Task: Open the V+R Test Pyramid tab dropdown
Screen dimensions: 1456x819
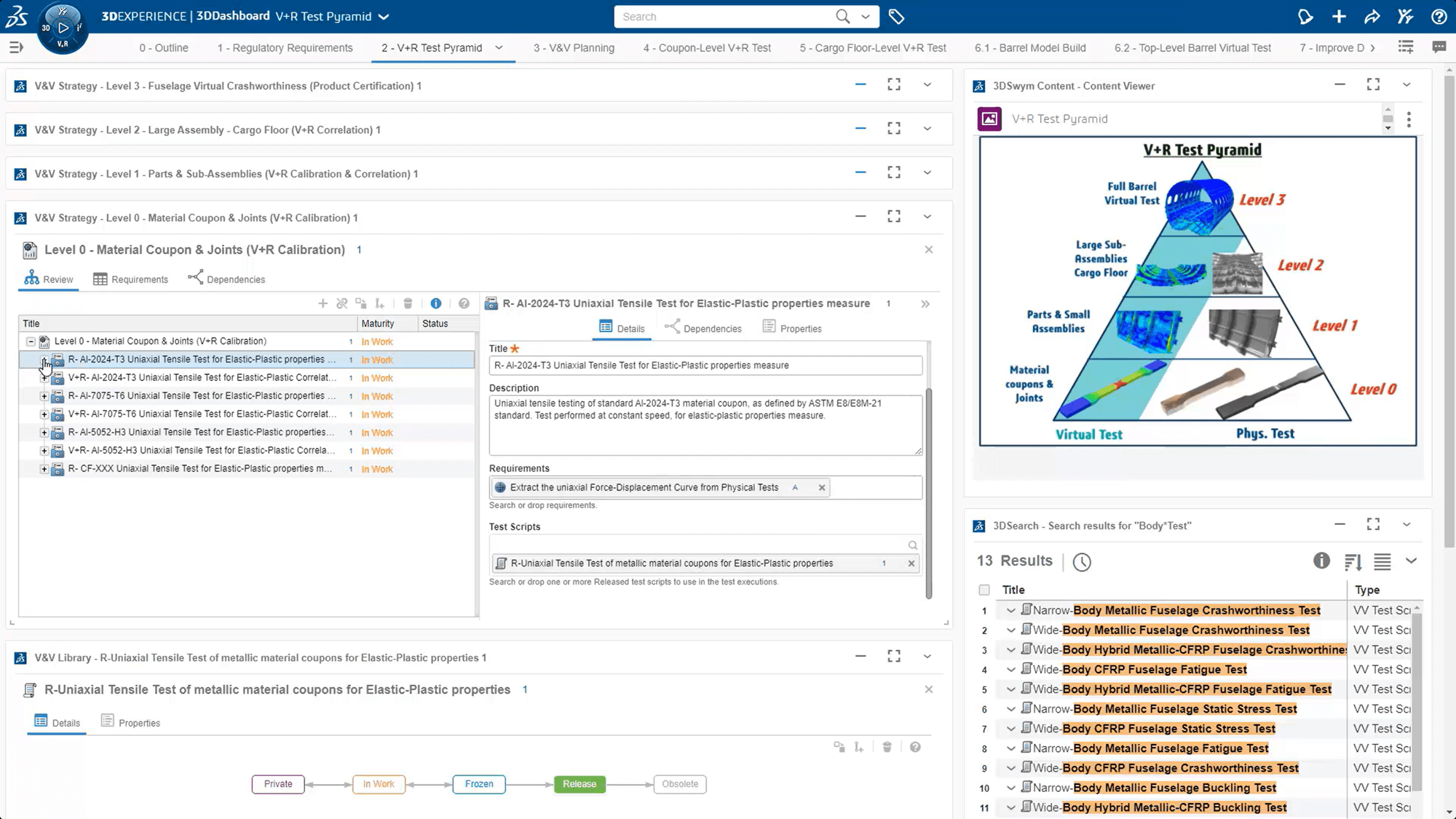Action: [x=499, y=47]
